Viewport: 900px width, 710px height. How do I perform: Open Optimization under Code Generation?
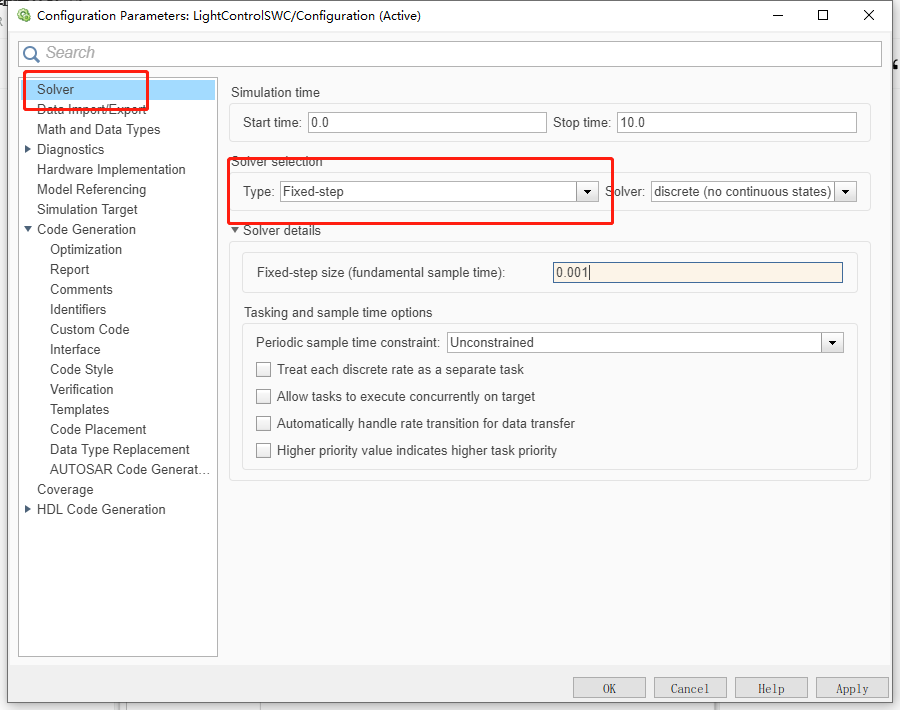(x=86, y=250)
